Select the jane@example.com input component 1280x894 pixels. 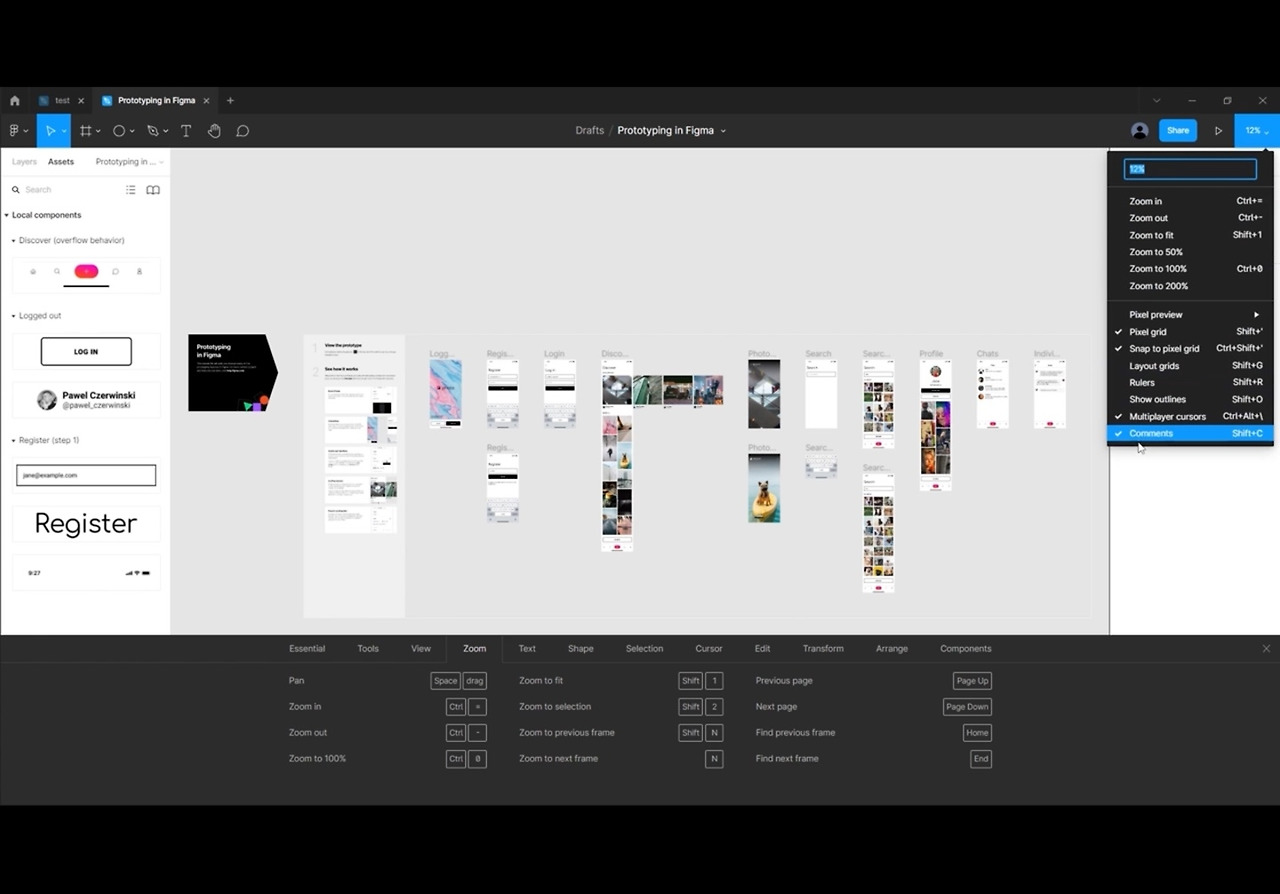tap(86, 476)
